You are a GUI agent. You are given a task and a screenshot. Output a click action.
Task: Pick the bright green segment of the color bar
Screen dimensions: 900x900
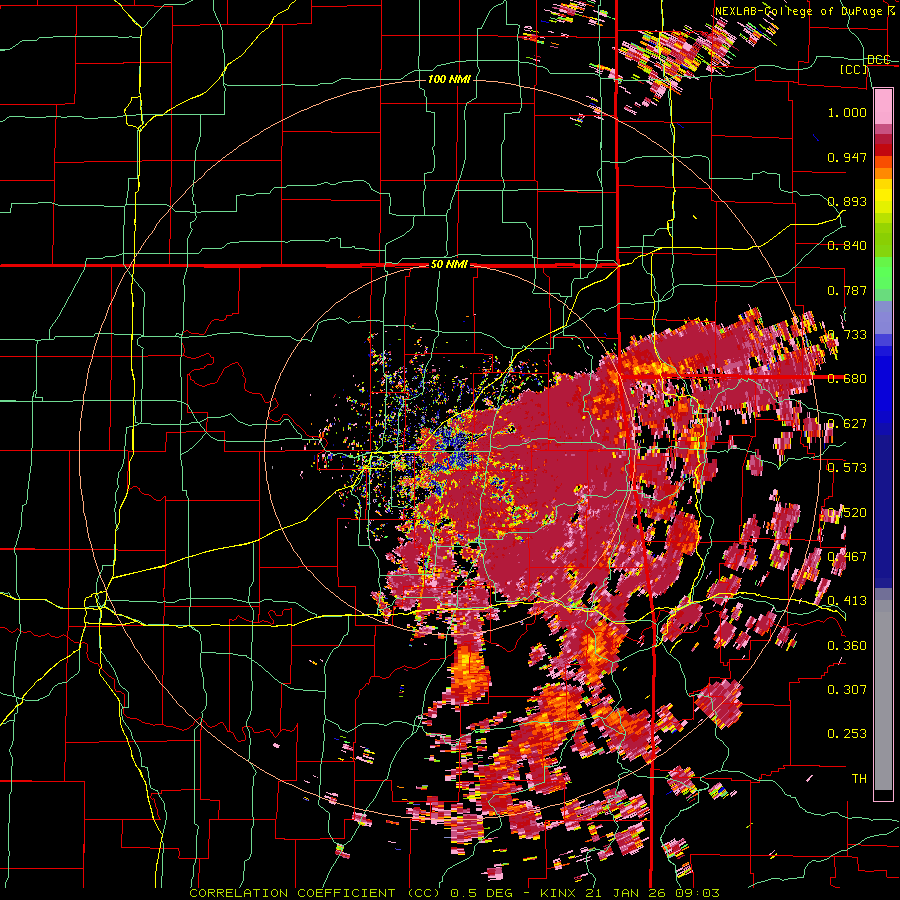click(883, 273)
